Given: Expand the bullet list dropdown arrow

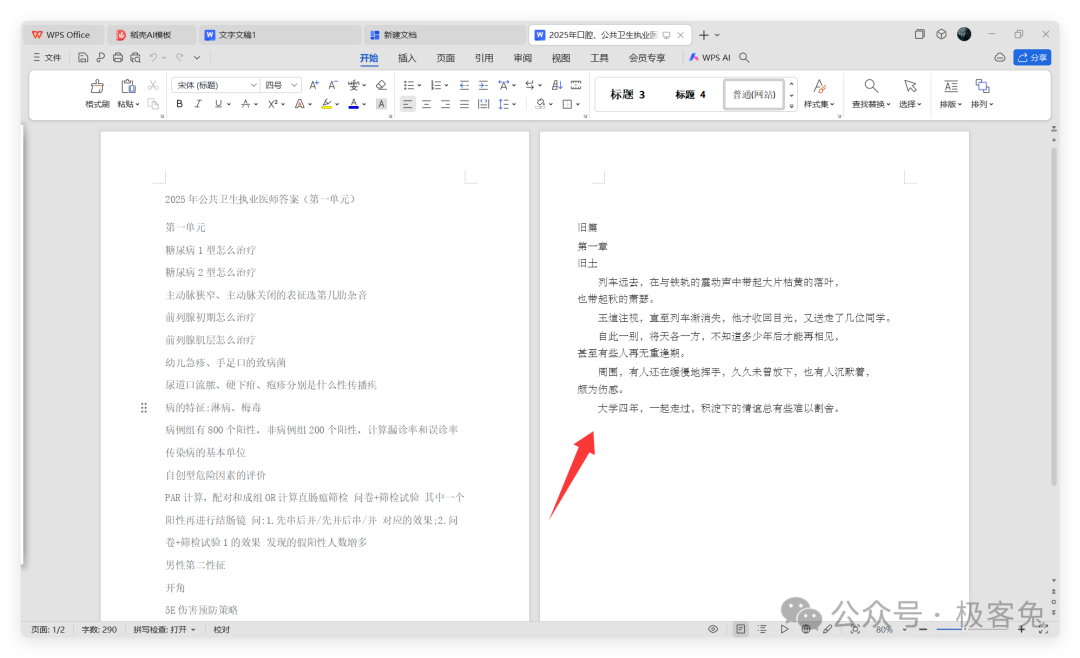Looking at the screenshot, I should click(419, 85).
